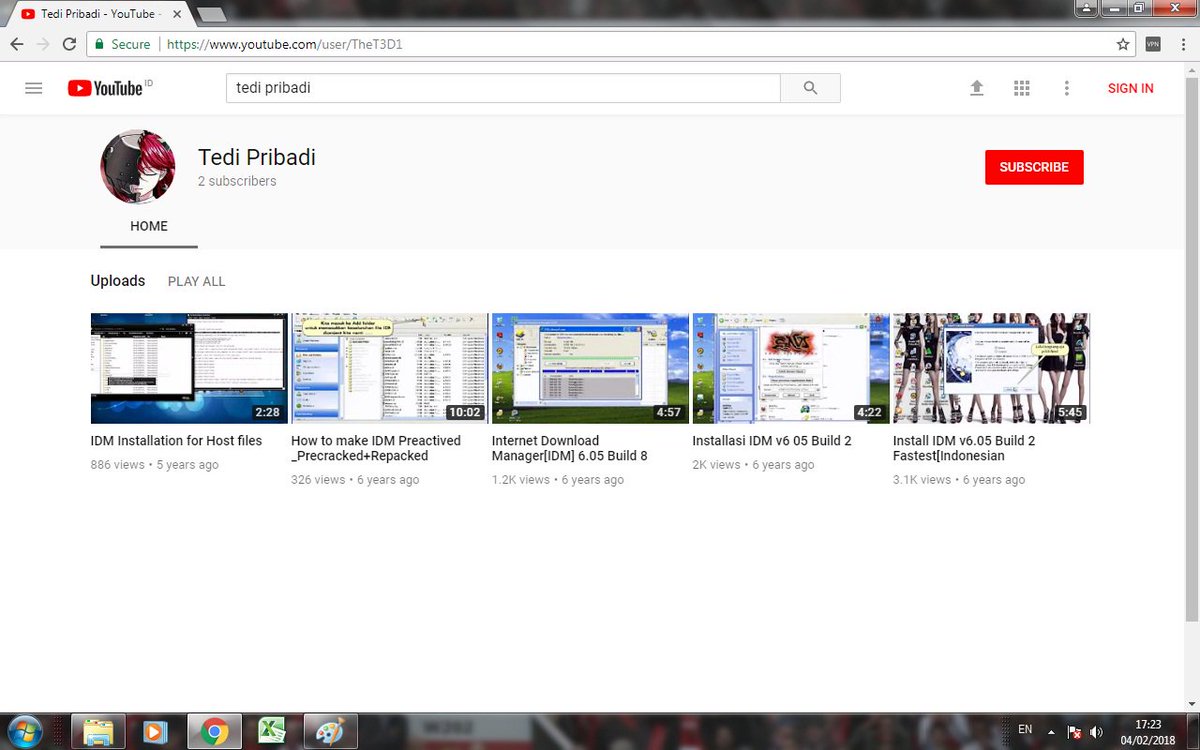The height and width of the screenshot is (750, 1200).
Task: Click the 2:28 video thumbnail
Action: click(x=189, y=368)
